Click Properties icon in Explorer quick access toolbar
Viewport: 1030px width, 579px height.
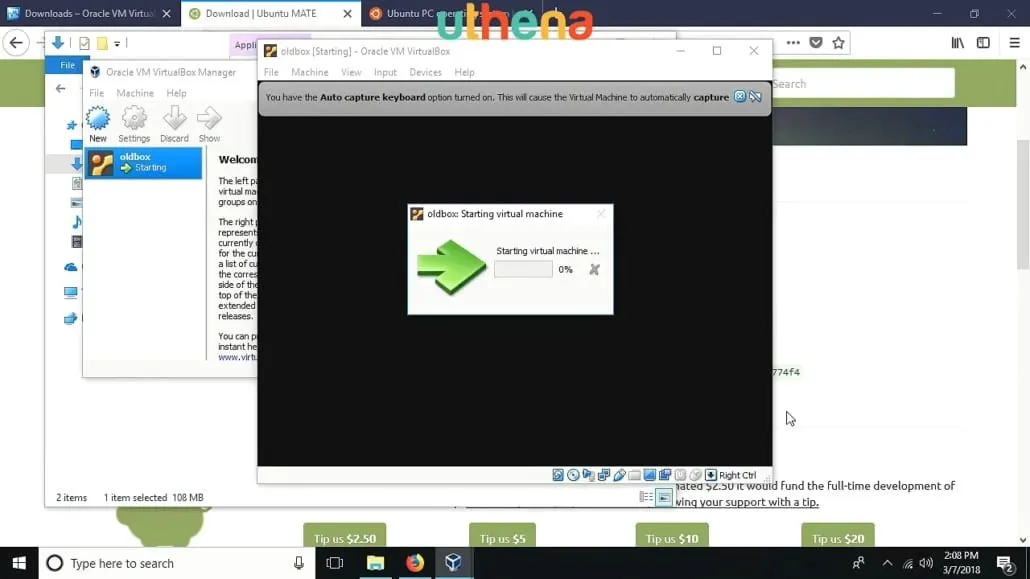84,43
